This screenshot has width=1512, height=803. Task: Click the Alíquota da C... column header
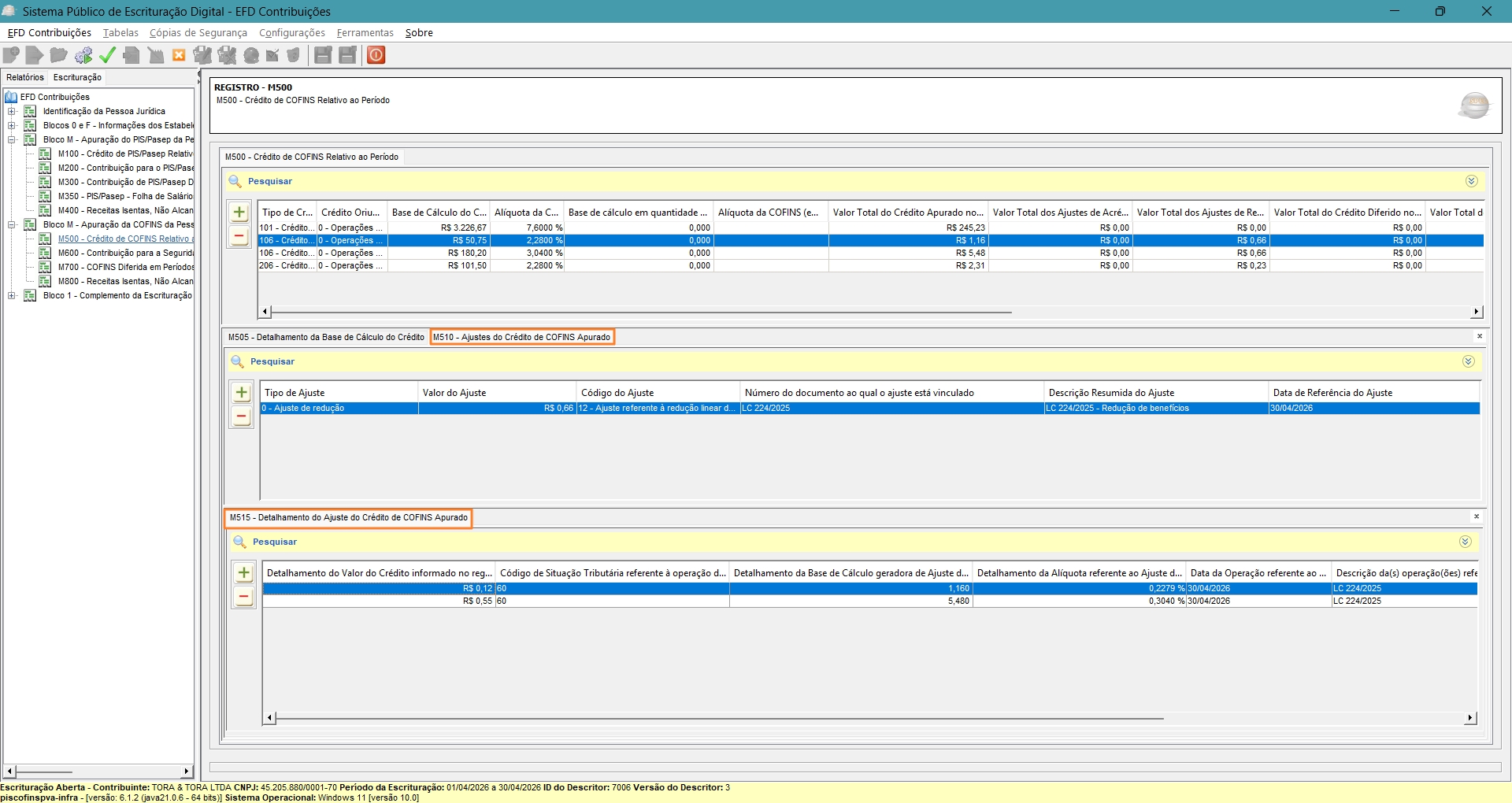pos(527,213)
